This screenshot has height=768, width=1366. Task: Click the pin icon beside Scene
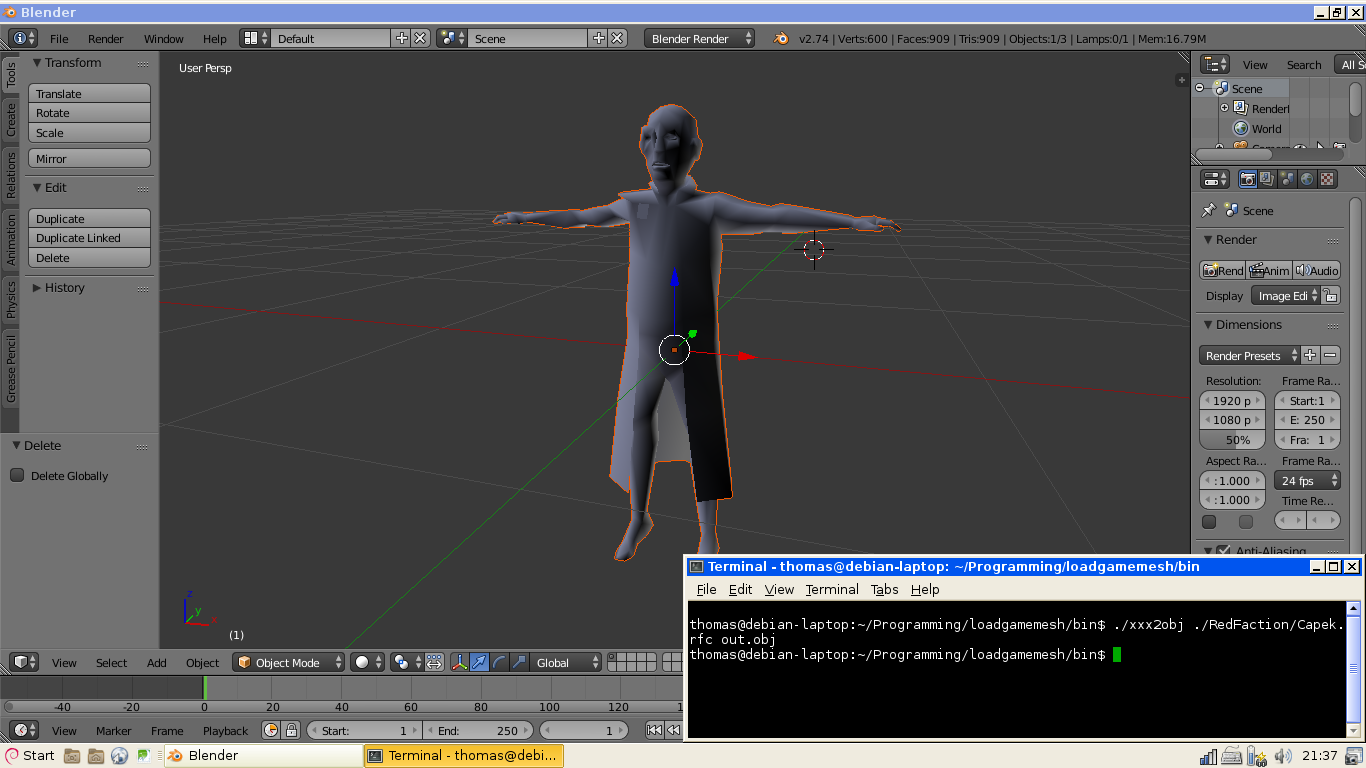pos(1209,210)
